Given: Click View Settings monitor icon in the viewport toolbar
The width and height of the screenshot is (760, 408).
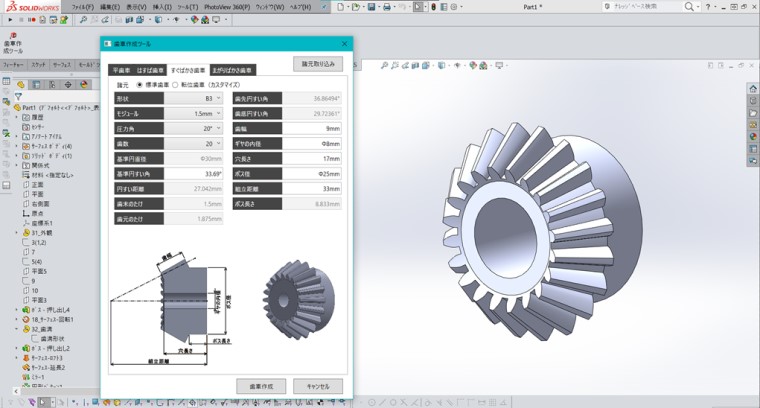Looking at the screenshot, I should click(499, 65).
